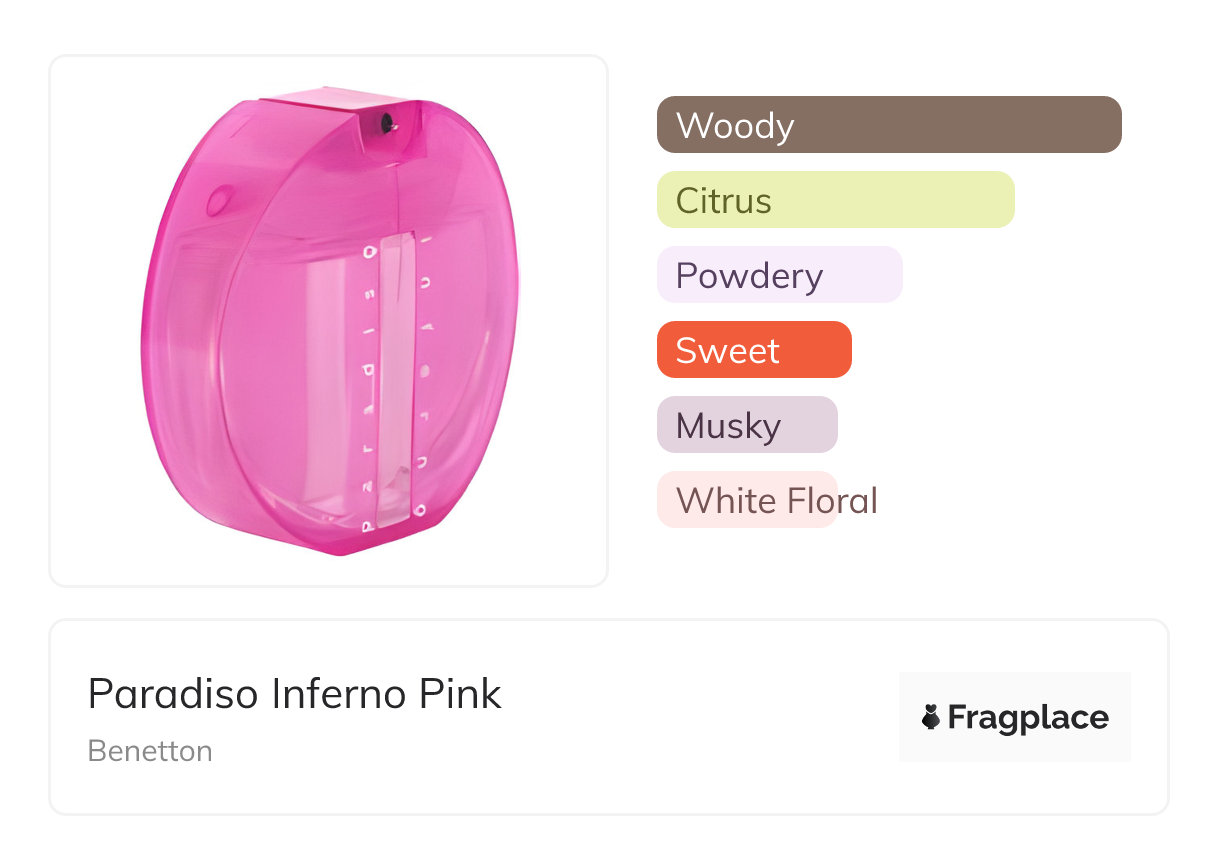
Task: Click the Fragplace perfume bottle logo icon
Action: coord(931,717)
